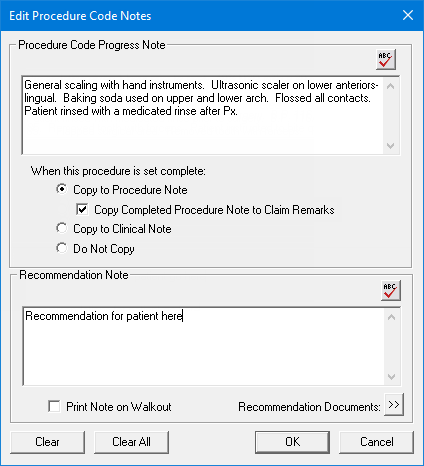Cancel the Edit Procedure Code Notes dialog

[x=376, y=442]
